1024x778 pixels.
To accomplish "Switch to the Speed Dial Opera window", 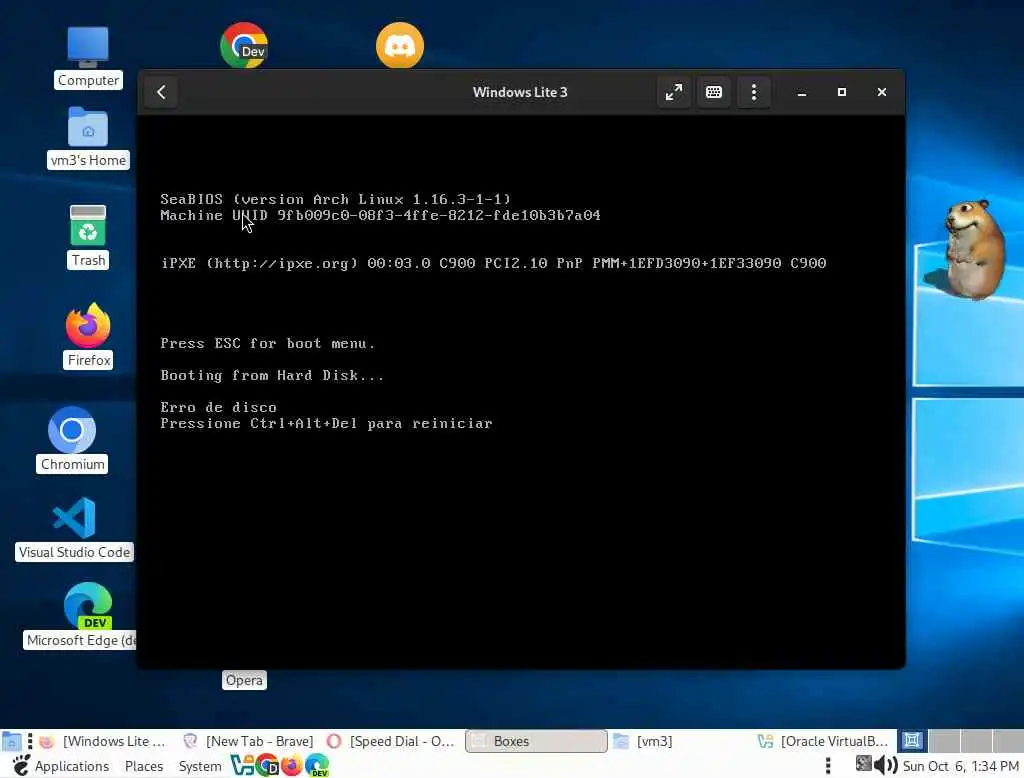I will click(393, 741).
